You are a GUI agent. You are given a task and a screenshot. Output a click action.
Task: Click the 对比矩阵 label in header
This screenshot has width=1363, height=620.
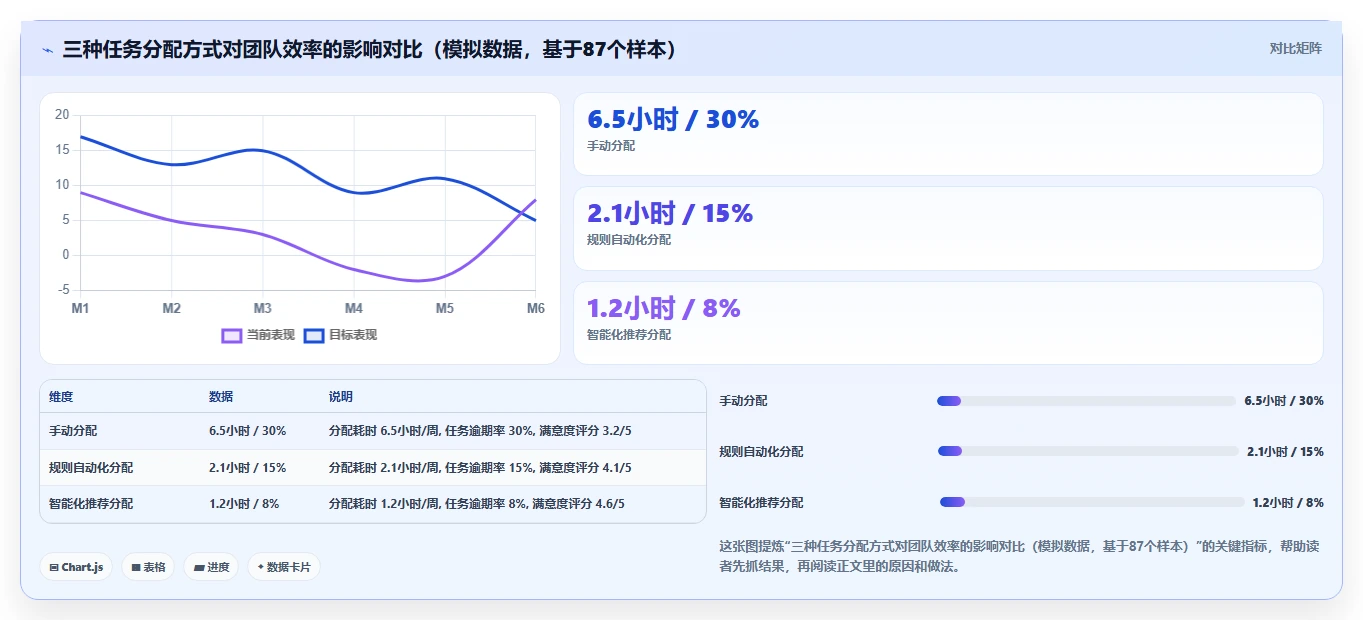click(1295, 48)
